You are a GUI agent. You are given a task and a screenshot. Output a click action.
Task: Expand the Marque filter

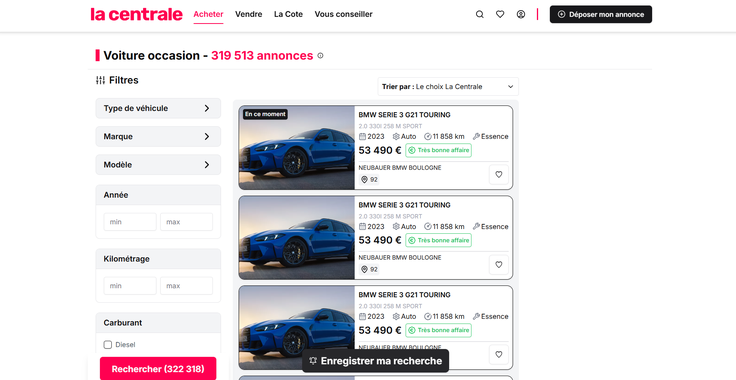(158, 137)
